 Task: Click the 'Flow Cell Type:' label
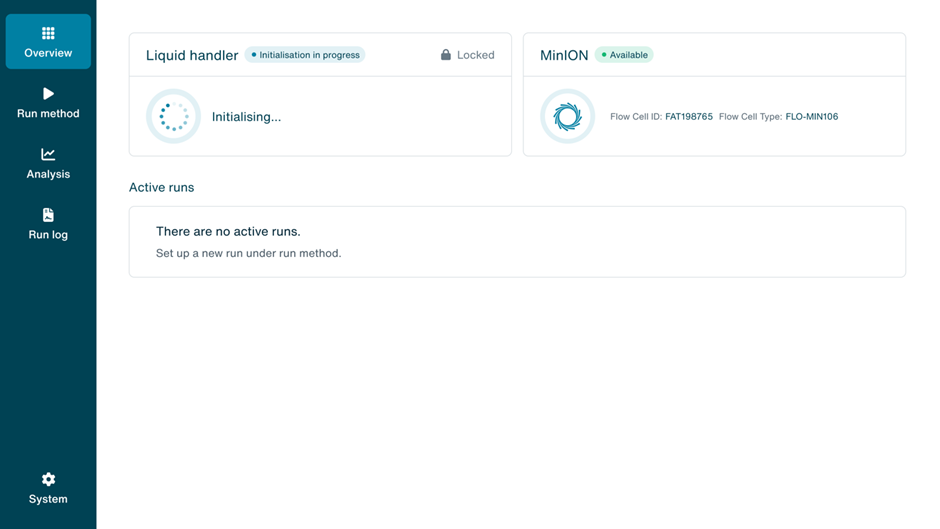point(751,116)
